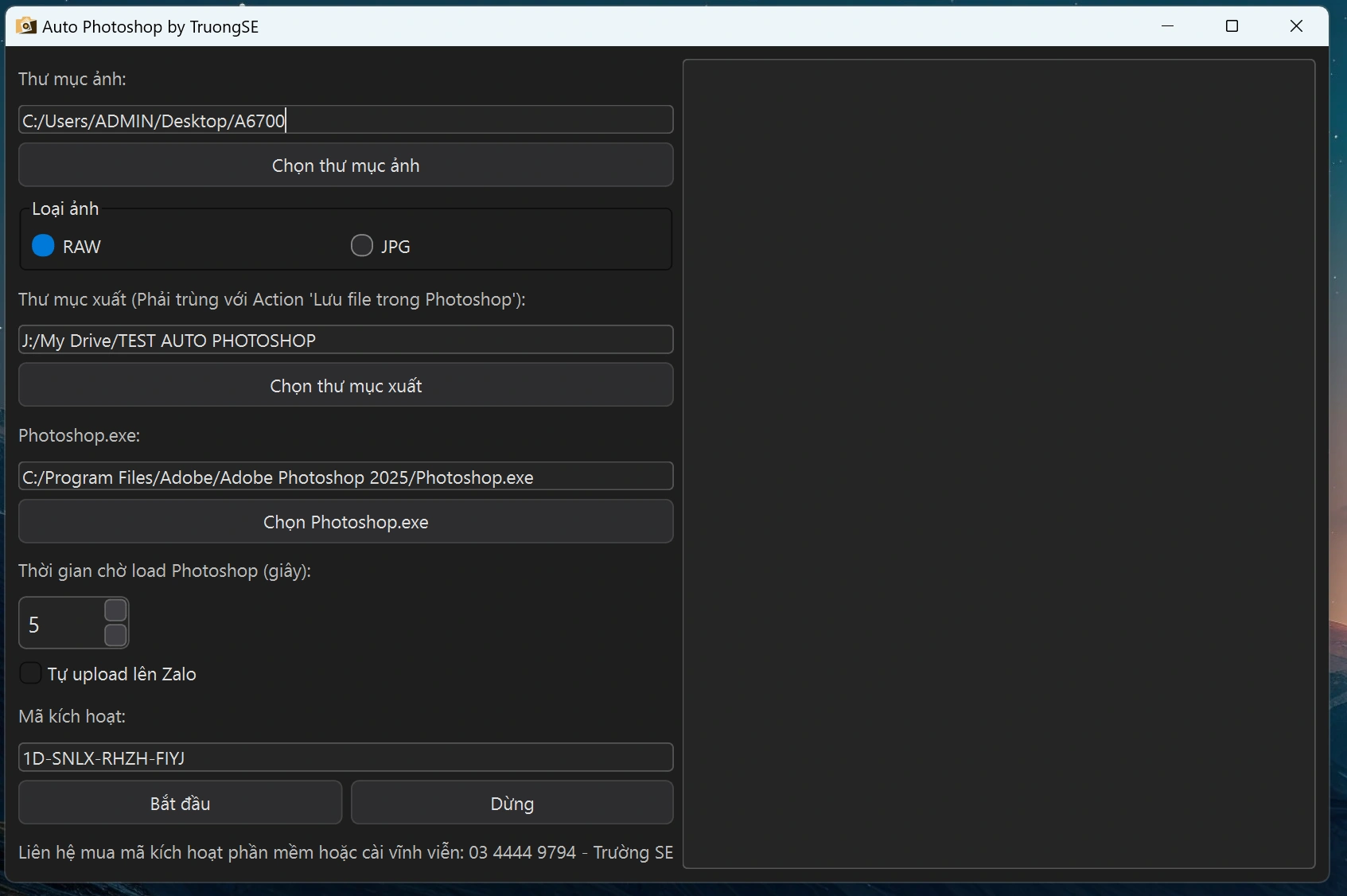
Task: Increase Photoshop load wait time with up arrow
Action: [x=116, y=610]
